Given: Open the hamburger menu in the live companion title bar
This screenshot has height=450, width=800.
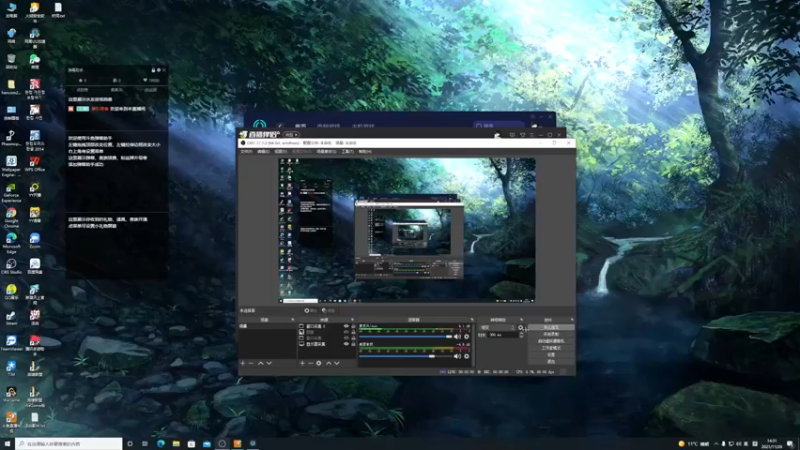Looking at the screenshot, I should coord(531,135).
